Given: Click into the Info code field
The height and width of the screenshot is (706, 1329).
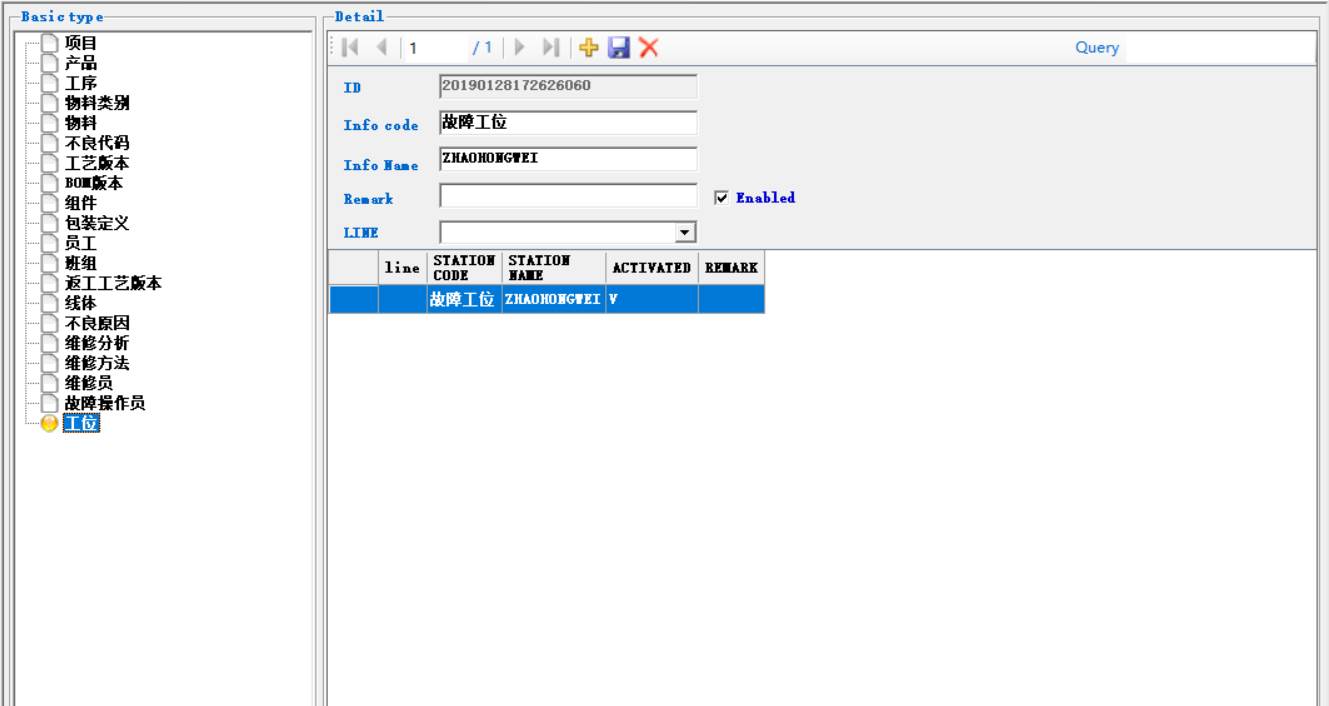Looking at the screenshot, I should 567,123.
